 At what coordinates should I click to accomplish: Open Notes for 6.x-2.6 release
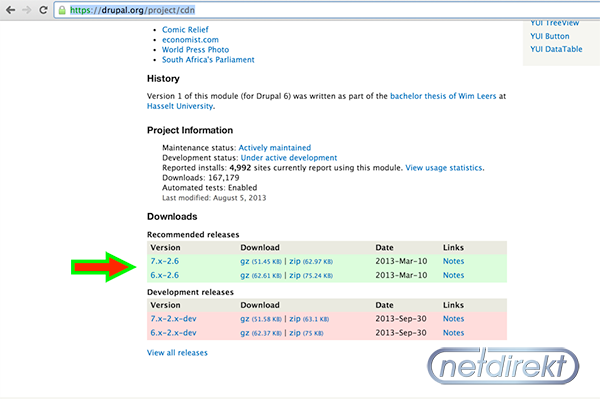[x=453, y=275]
